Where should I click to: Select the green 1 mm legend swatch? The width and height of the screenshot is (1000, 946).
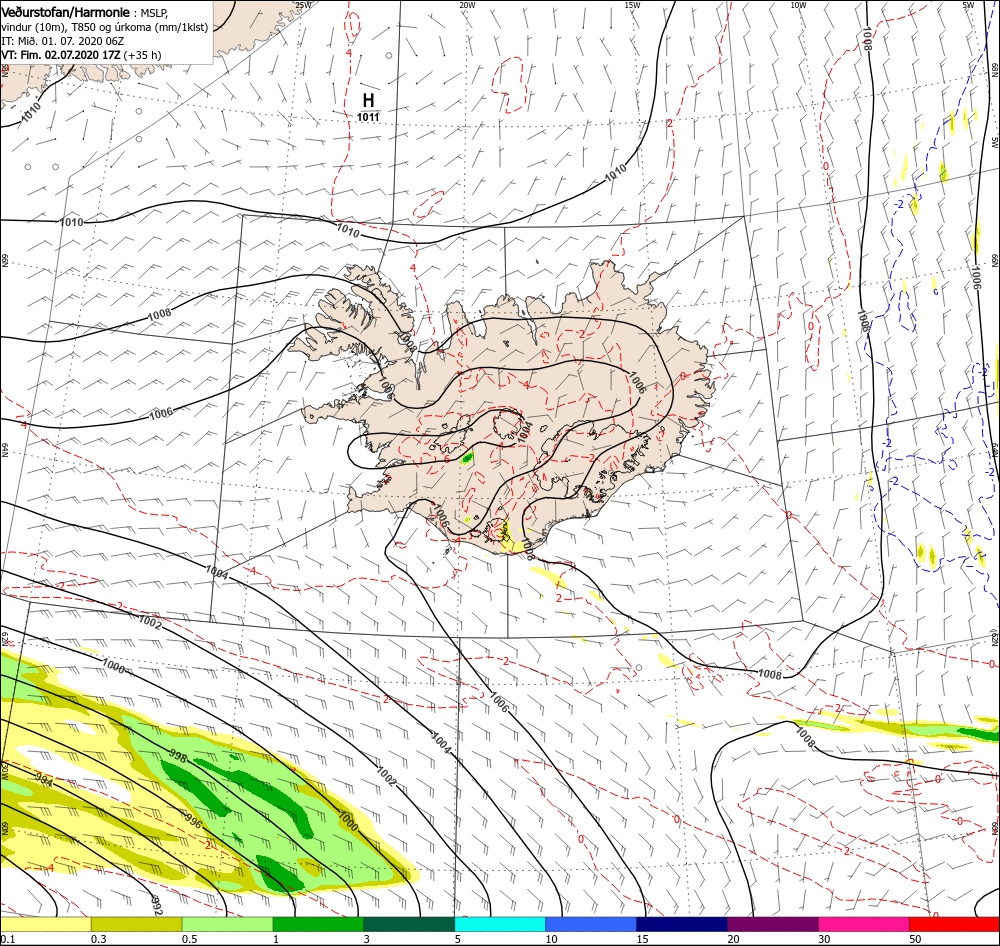pyautogui.click(x=318, y=925)
